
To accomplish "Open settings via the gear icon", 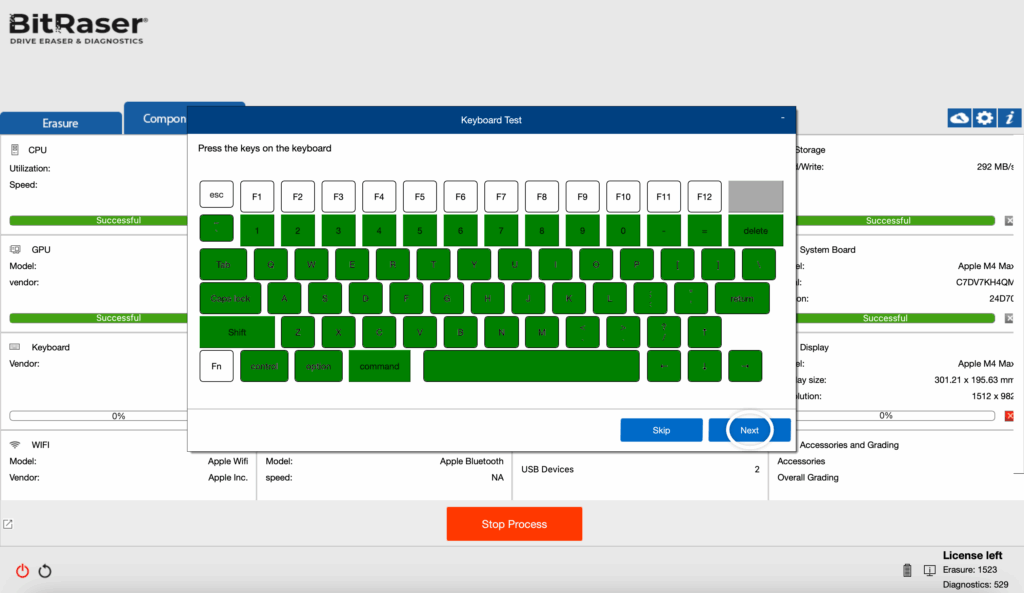I will (x=985, y=118).
